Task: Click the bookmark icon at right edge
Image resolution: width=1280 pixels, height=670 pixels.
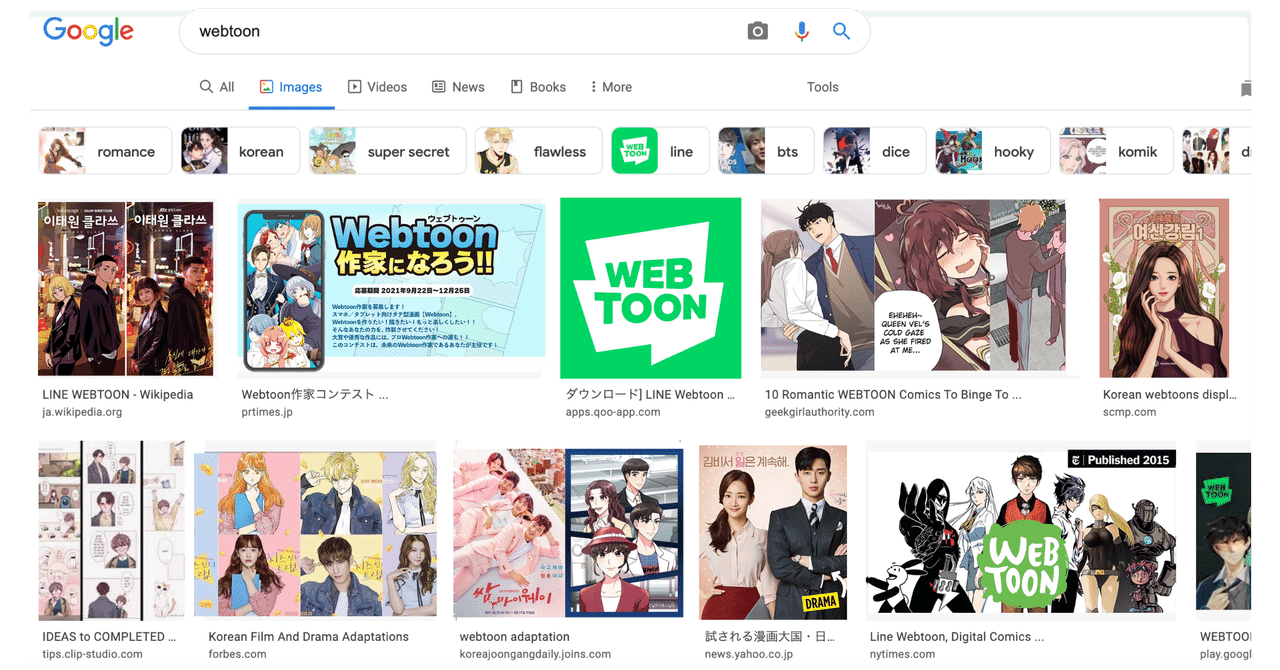Action: tap(1245, 89)
